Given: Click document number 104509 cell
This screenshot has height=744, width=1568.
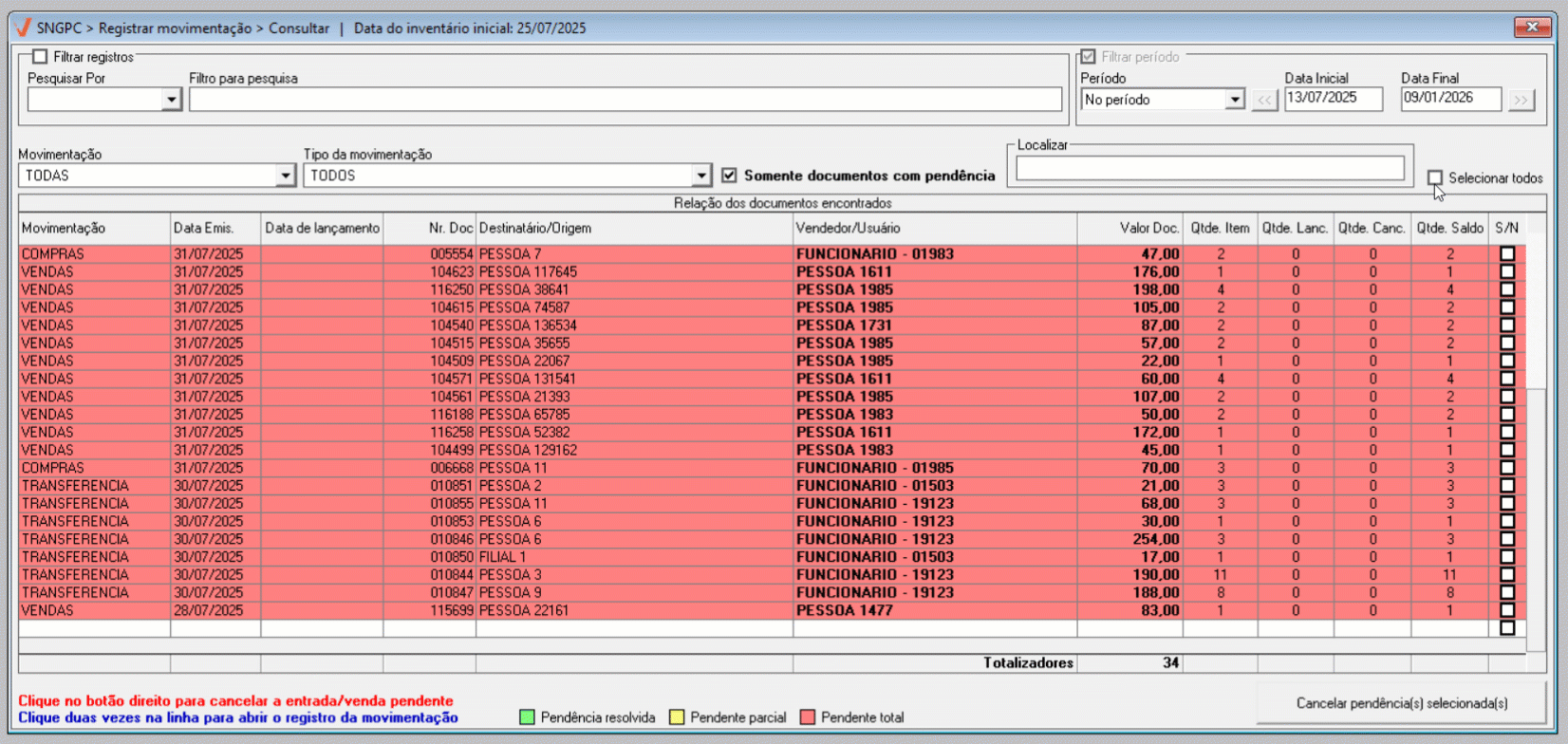Looking at the screenshot, I should point(429,361).
